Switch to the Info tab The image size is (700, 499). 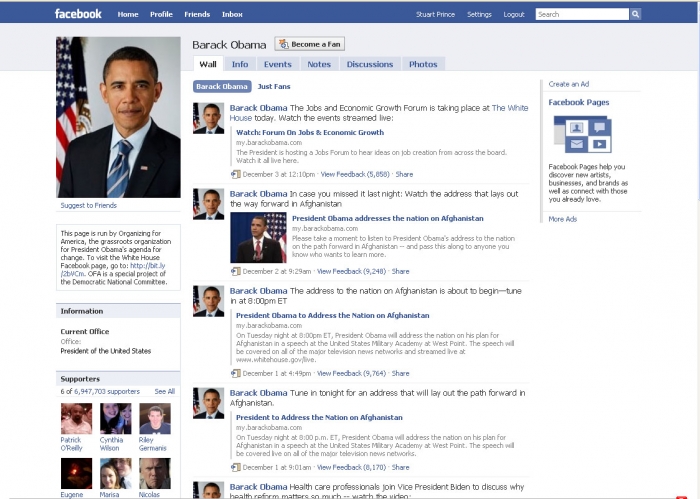pyautogui.click(x=240, y=64)
